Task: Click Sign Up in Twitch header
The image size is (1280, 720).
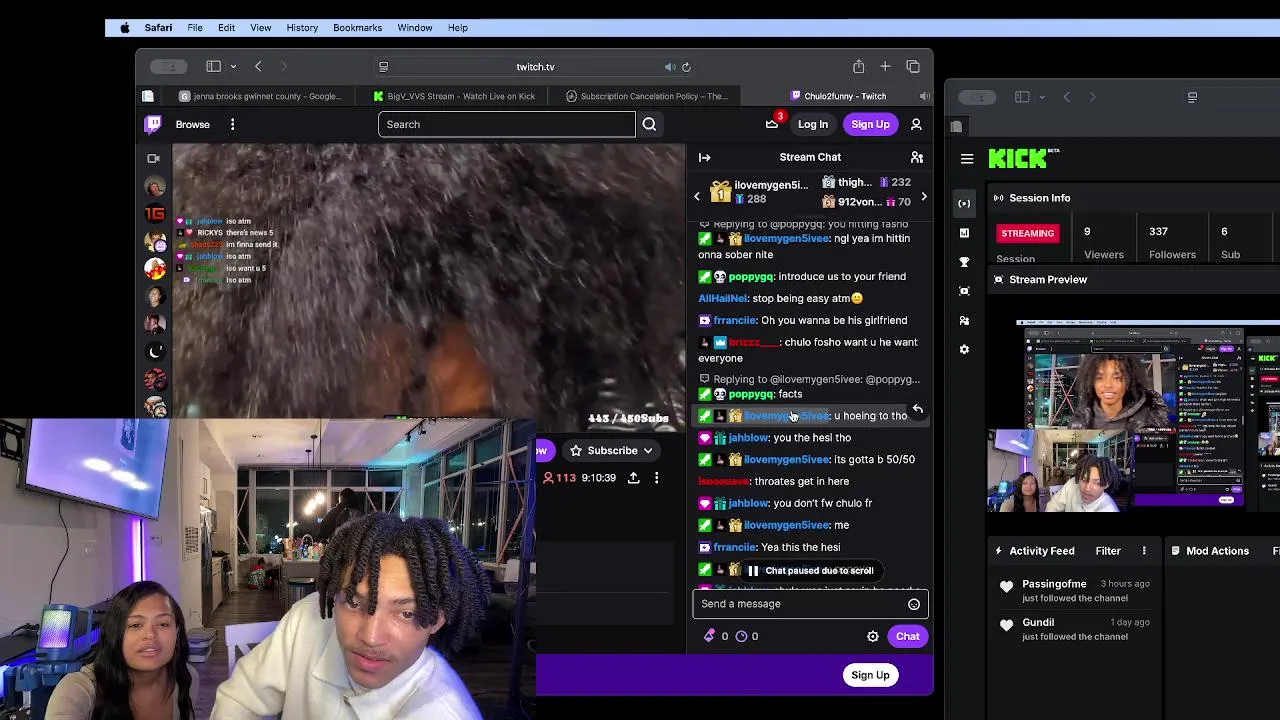Action: [870, 124]
